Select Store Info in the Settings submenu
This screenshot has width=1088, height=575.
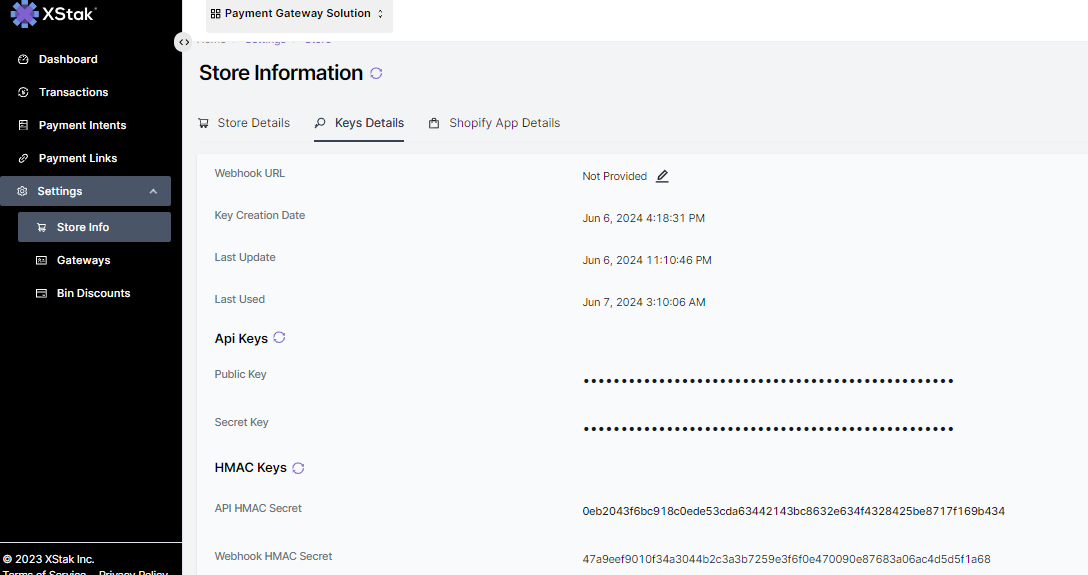(x=83, y=227)
